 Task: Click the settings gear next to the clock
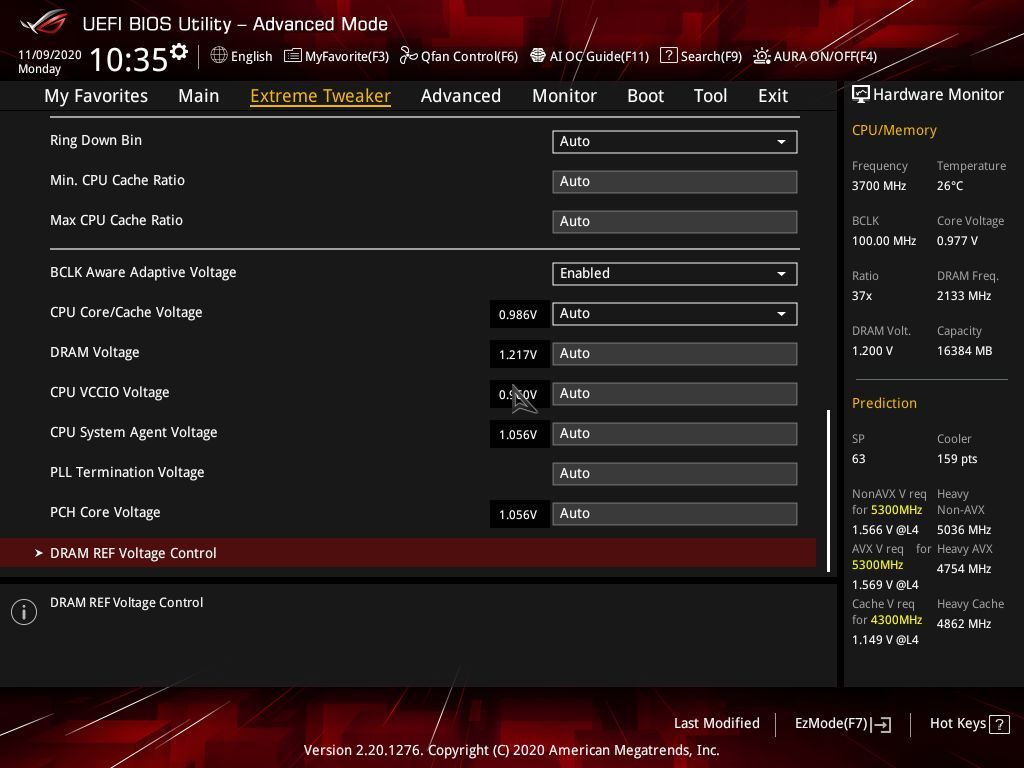pos(179,51)
